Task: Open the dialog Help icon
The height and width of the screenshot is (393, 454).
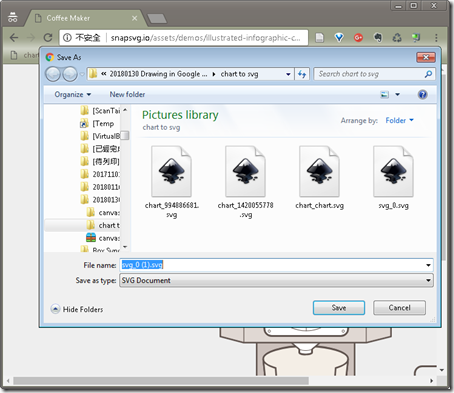Action: [422, 95]
